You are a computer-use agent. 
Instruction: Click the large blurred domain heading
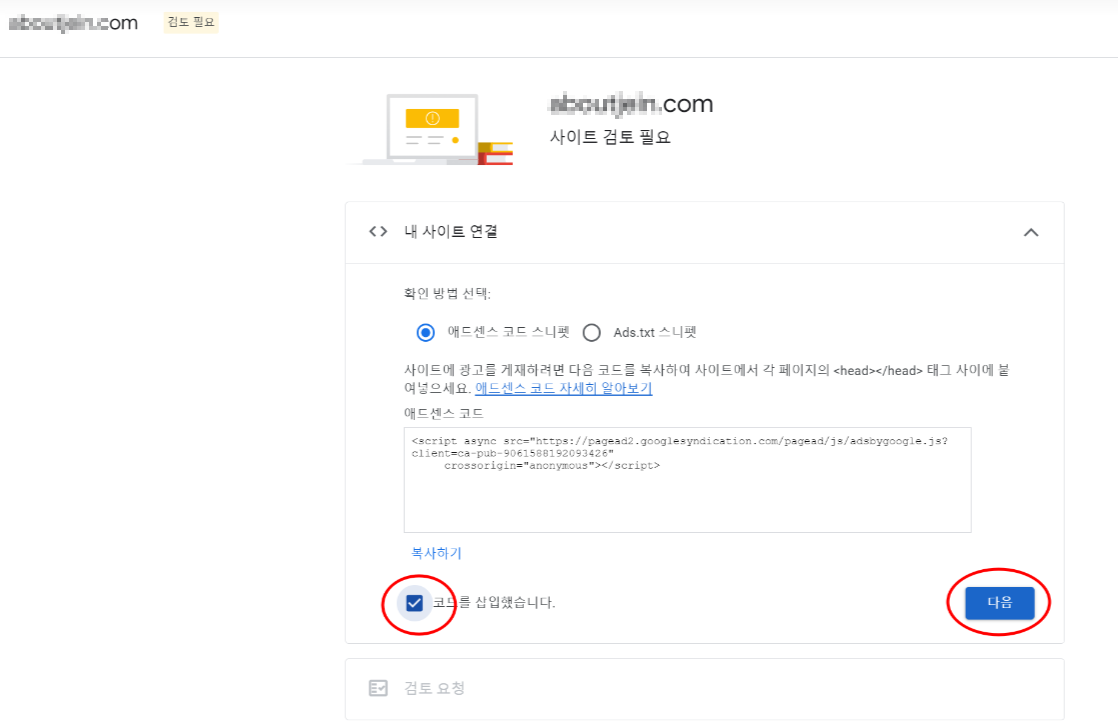pos(631,104)
